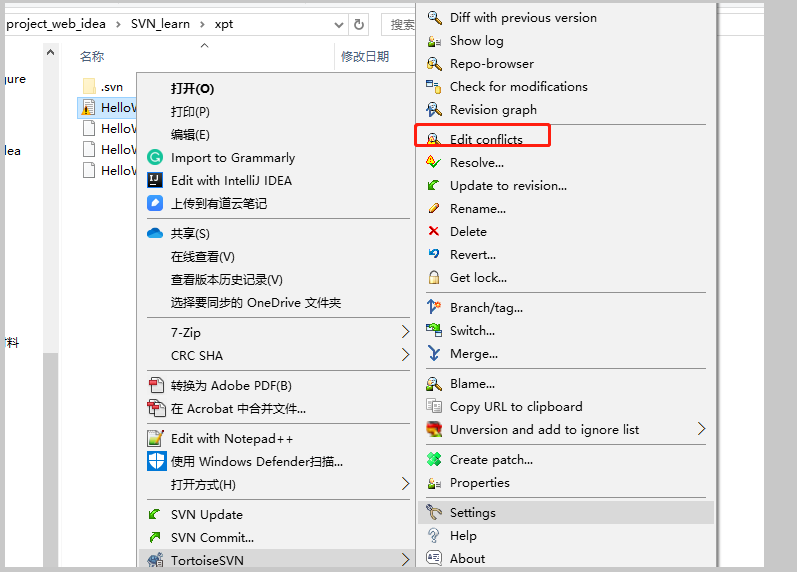Select the conflicted Hello file with warning icon
Screen dimensions: 797x572
tap(108, 107)
